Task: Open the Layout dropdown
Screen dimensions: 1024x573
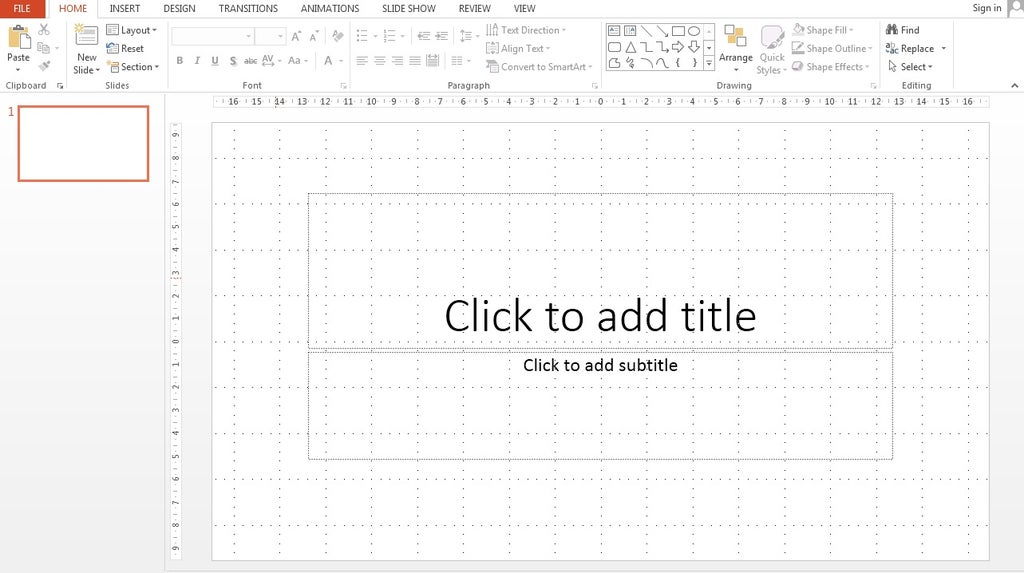Action: coord(132,30)
